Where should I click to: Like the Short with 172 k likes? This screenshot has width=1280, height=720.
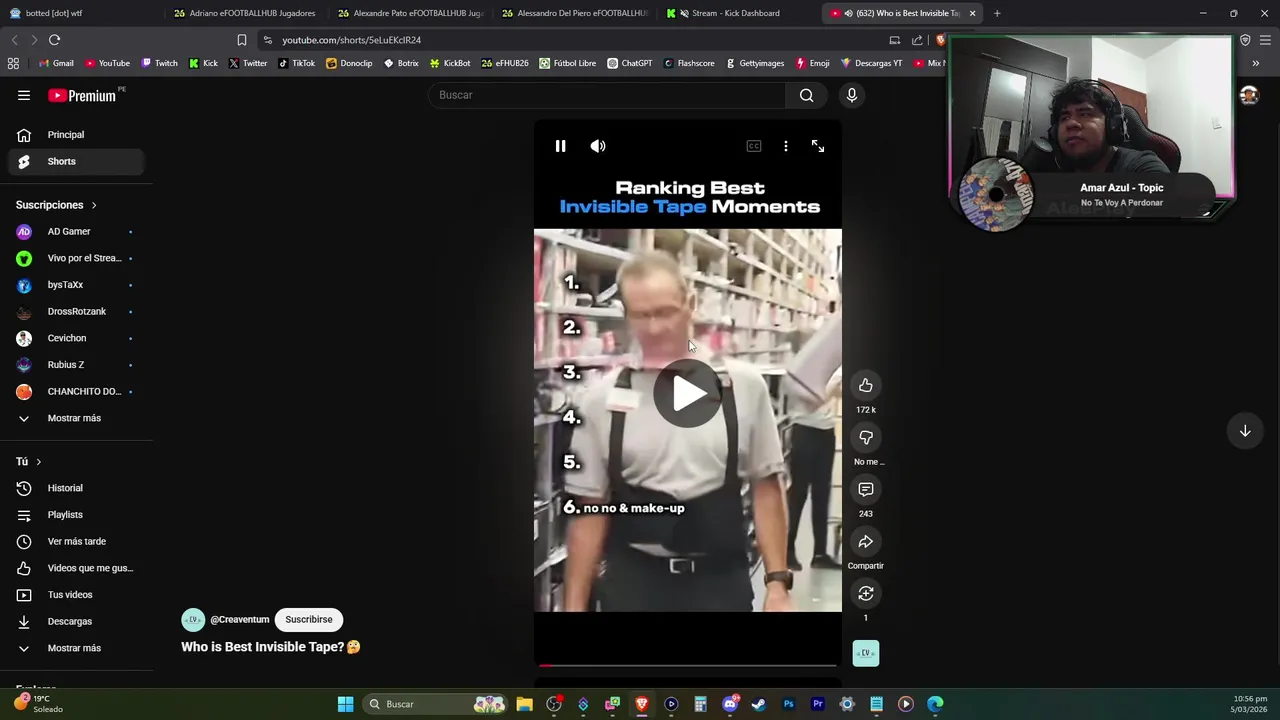pyautogui.click(x=866, y=385)
